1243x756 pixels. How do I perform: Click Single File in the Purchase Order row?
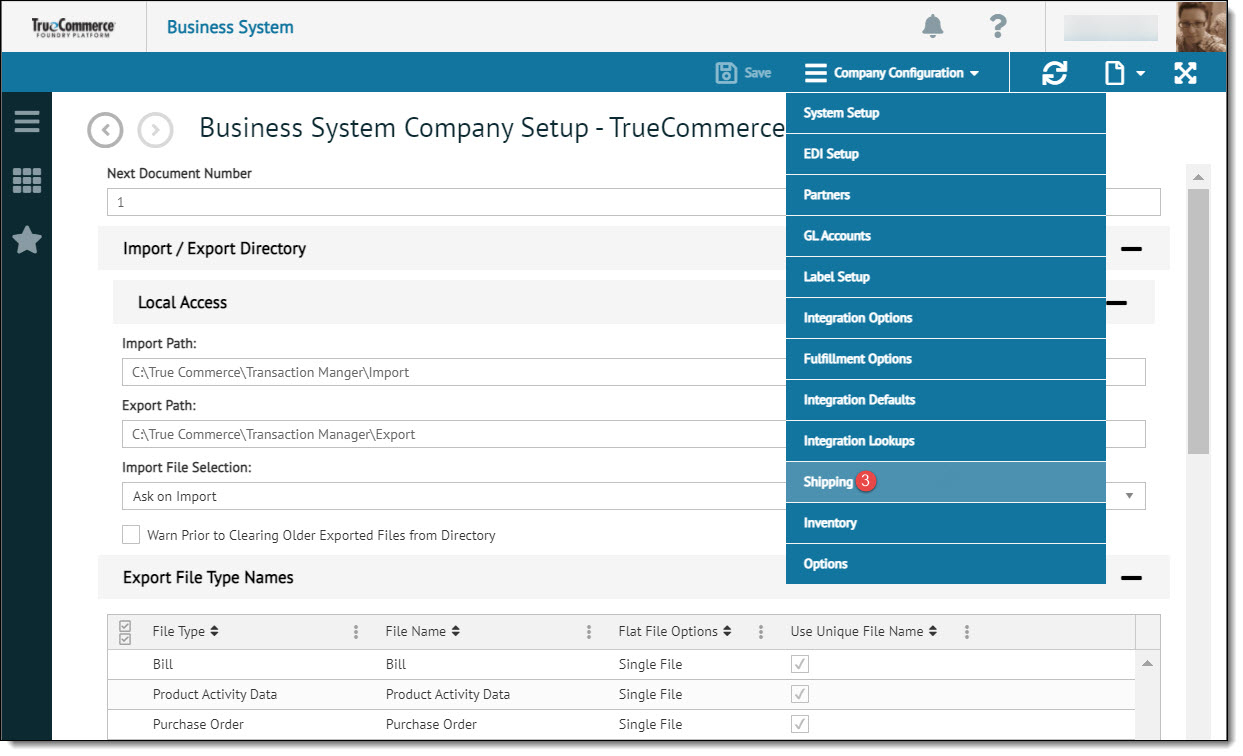[650, 724]
